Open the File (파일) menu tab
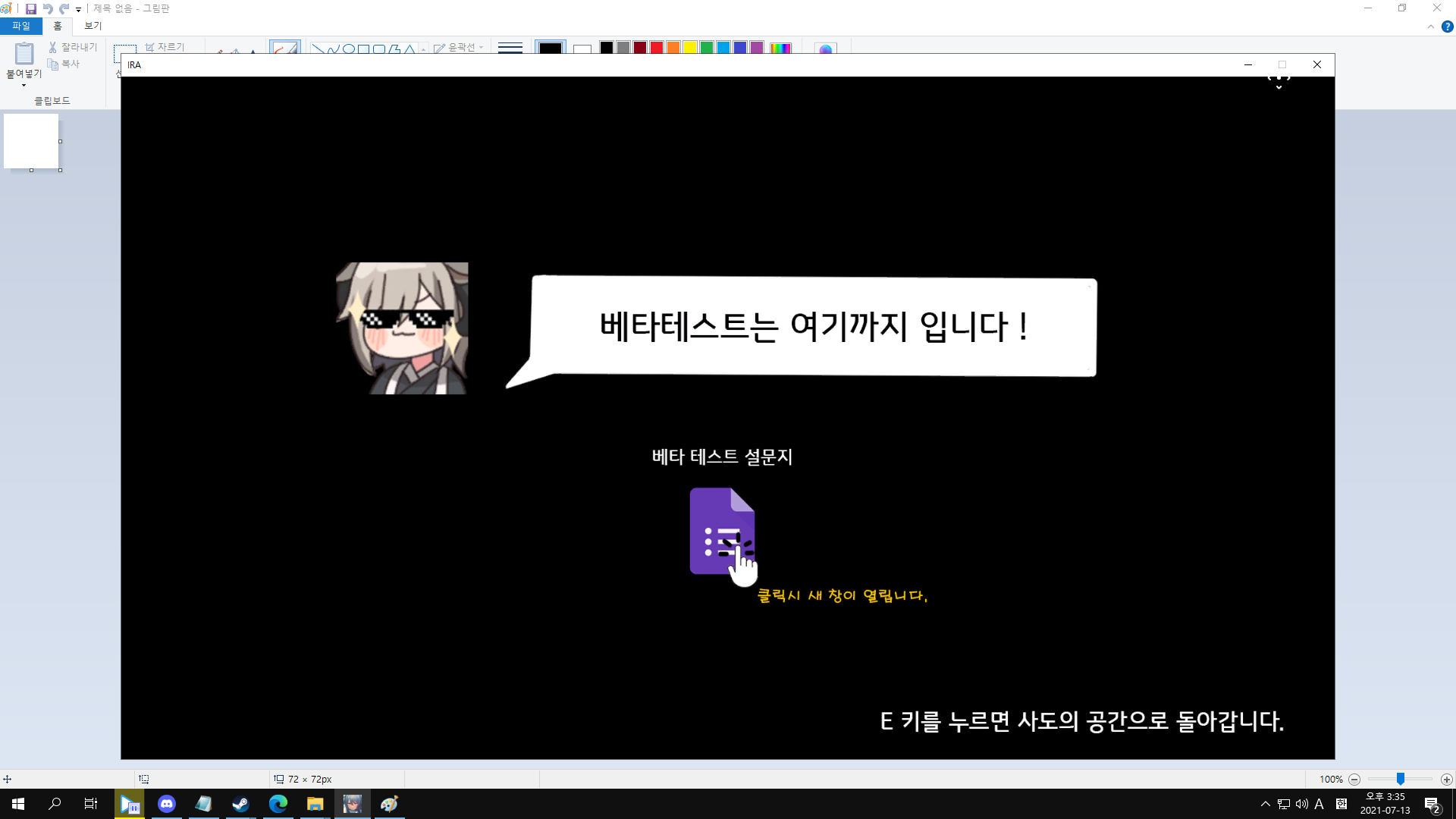Screen dimensions: 1456x819 coord(21,26)
